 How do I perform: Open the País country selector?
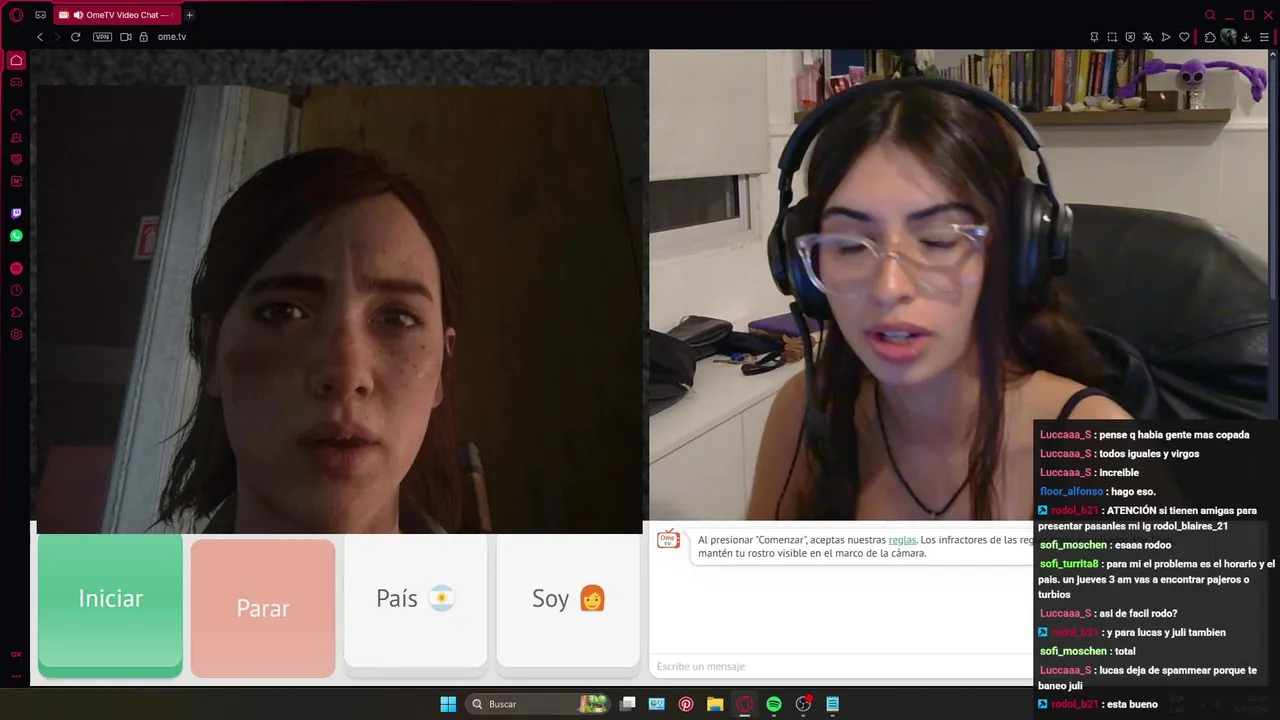(x=415, y=600)
